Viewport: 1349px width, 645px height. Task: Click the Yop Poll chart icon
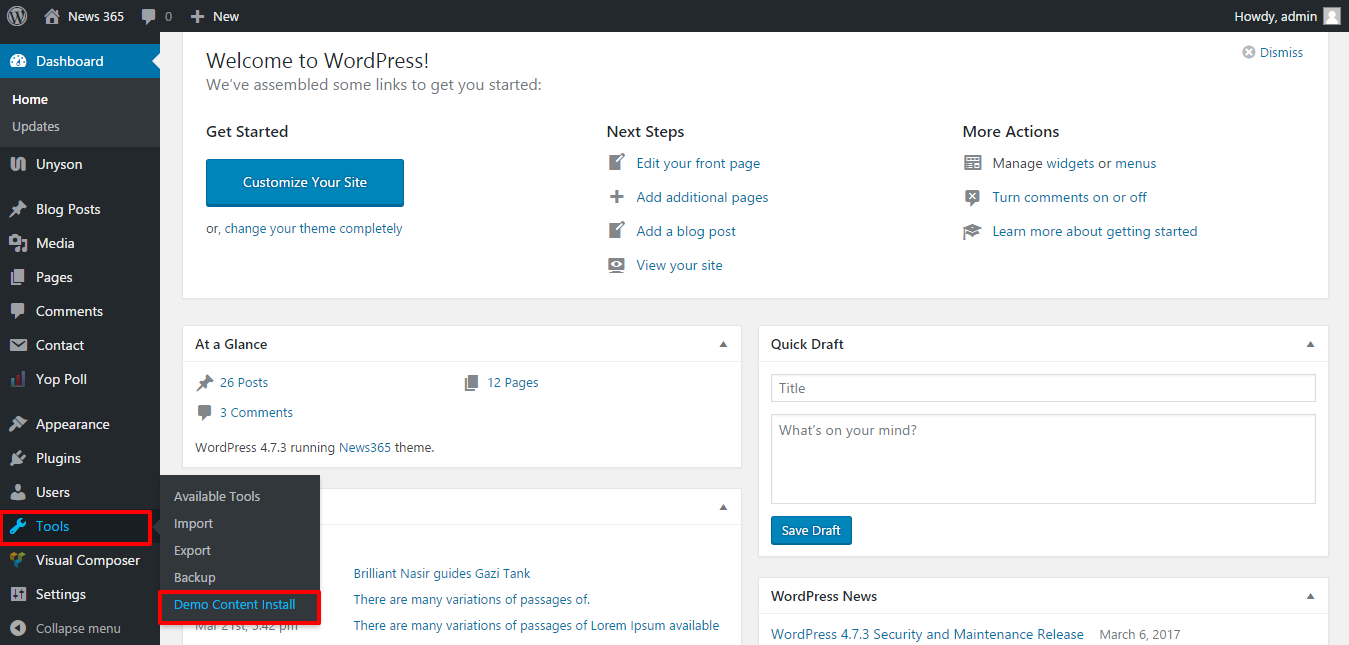(x=18, y=379)
